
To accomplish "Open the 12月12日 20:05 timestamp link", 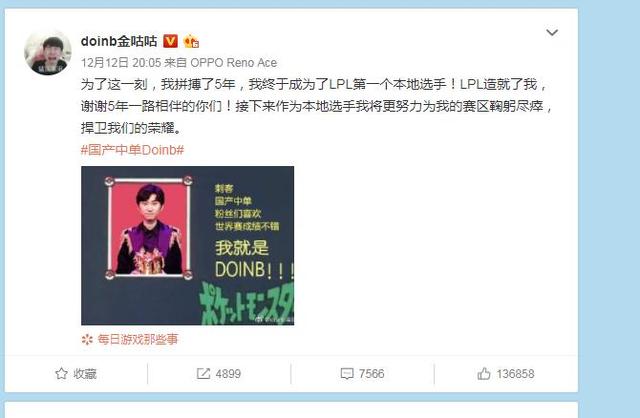I will [121, 62].
